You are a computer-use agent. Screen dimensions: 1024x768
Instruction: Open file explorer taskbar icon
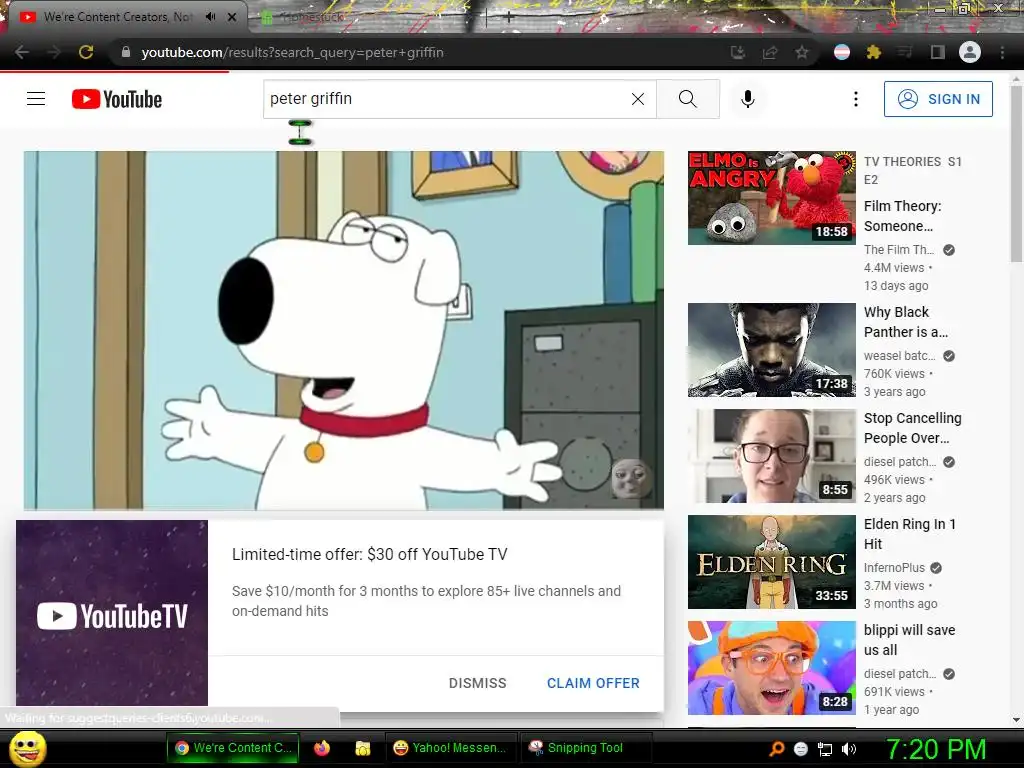coord(362,748)
